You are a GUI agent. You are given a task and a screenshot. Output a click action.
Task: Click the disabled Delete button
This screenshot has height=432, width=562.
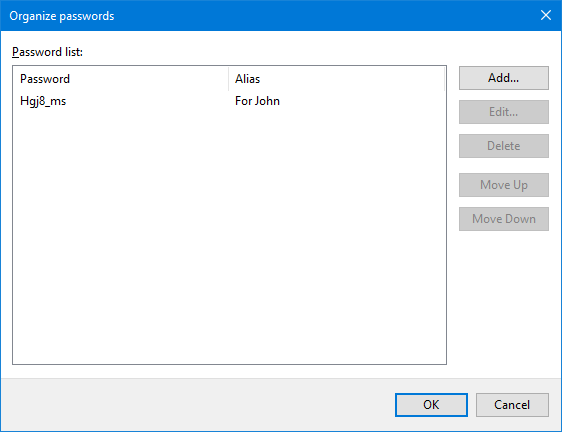click(504, 146)
